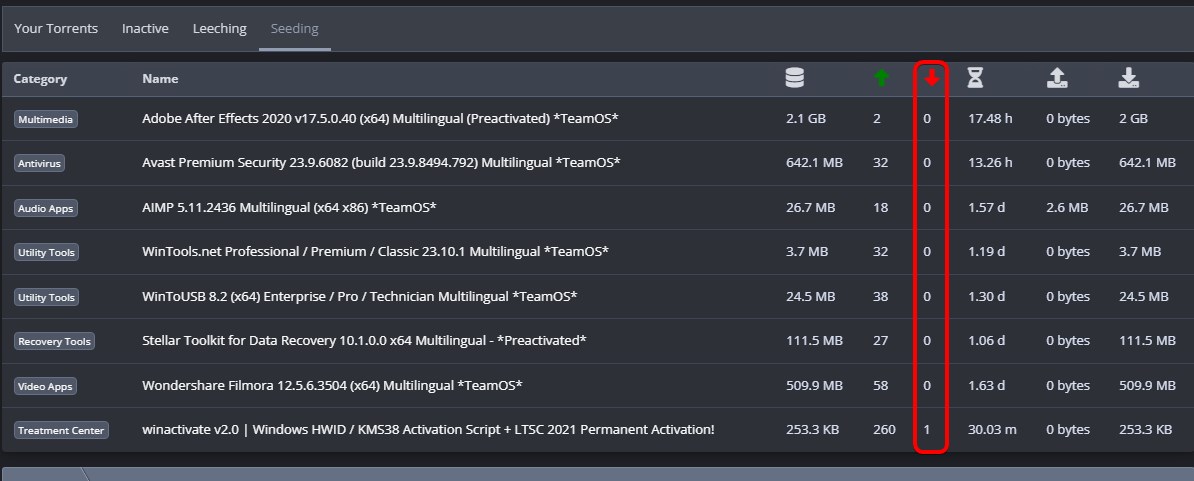Image resolution: width=1194 pixels, height=481 pixels.
Task: Sort by red leechers arrow icon
Action: pos(932,78)
